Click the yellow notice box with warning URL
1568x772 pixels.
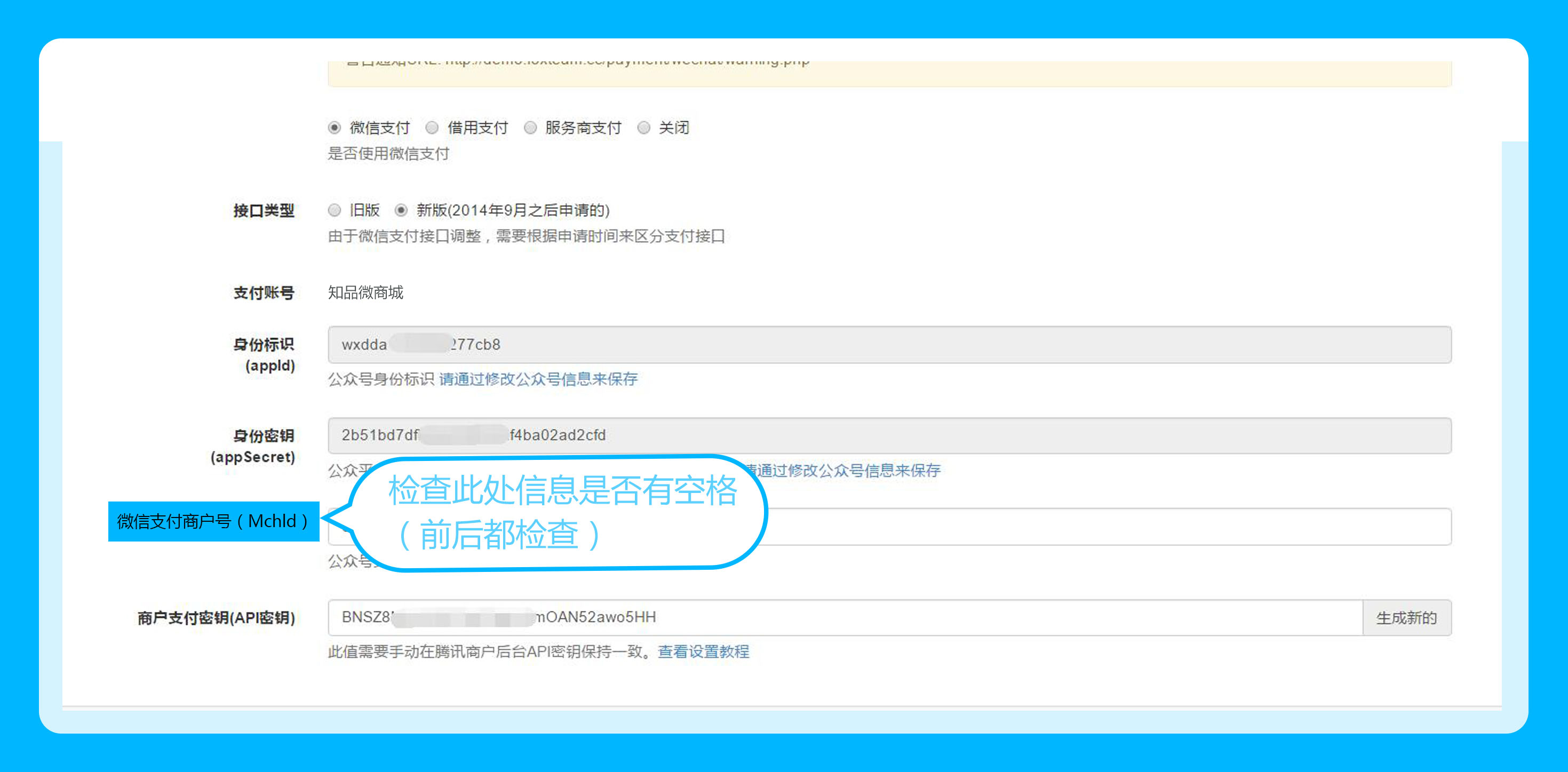click(889, 73)
